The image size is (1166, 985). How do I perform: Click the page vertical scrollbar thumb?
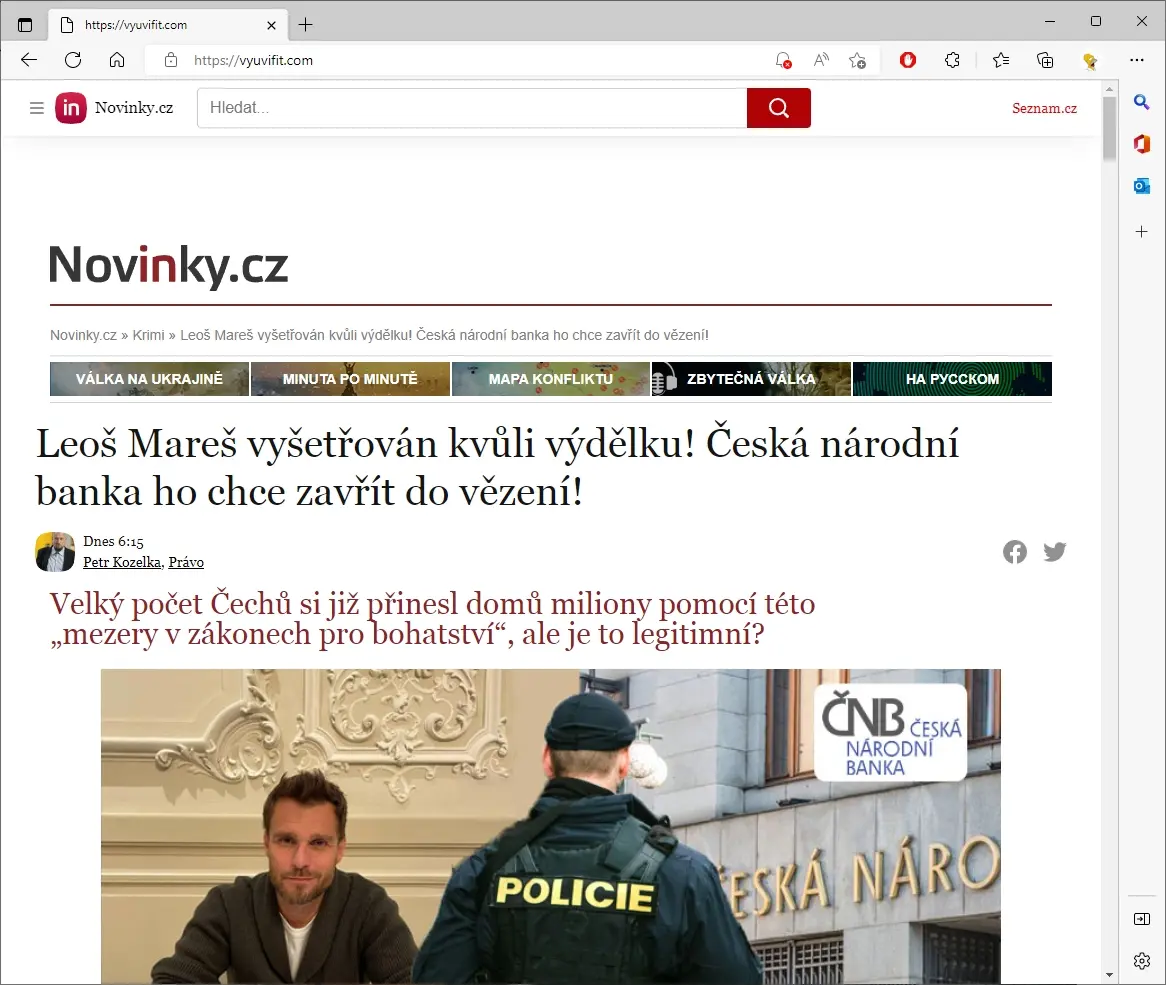click(x=1109, y=128)
